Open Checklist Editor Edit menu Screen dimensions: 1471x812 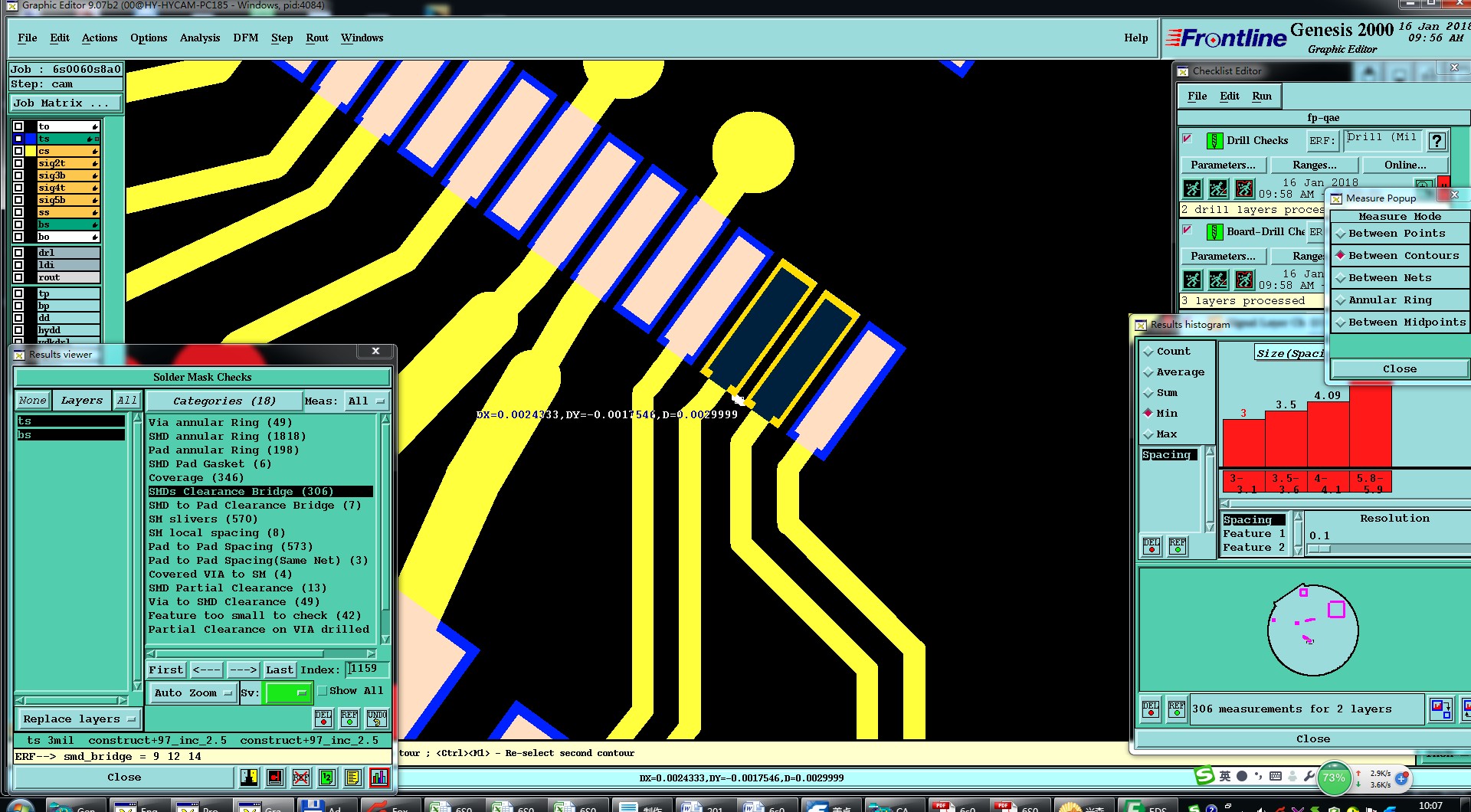click(x=1230, y=97)
